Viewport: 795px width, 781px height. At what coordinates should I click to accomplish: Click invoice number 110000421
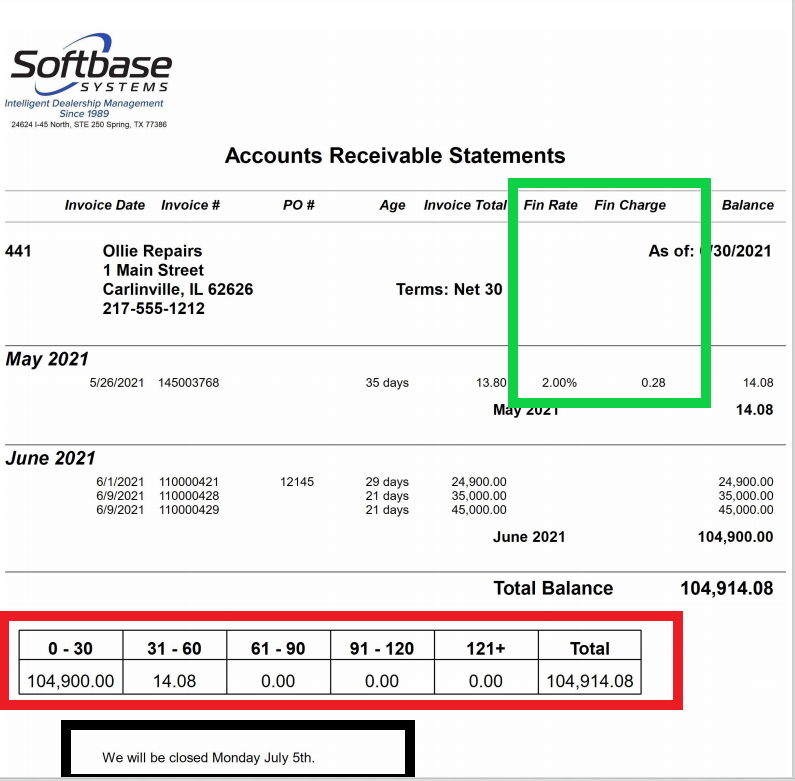[188, 482]
